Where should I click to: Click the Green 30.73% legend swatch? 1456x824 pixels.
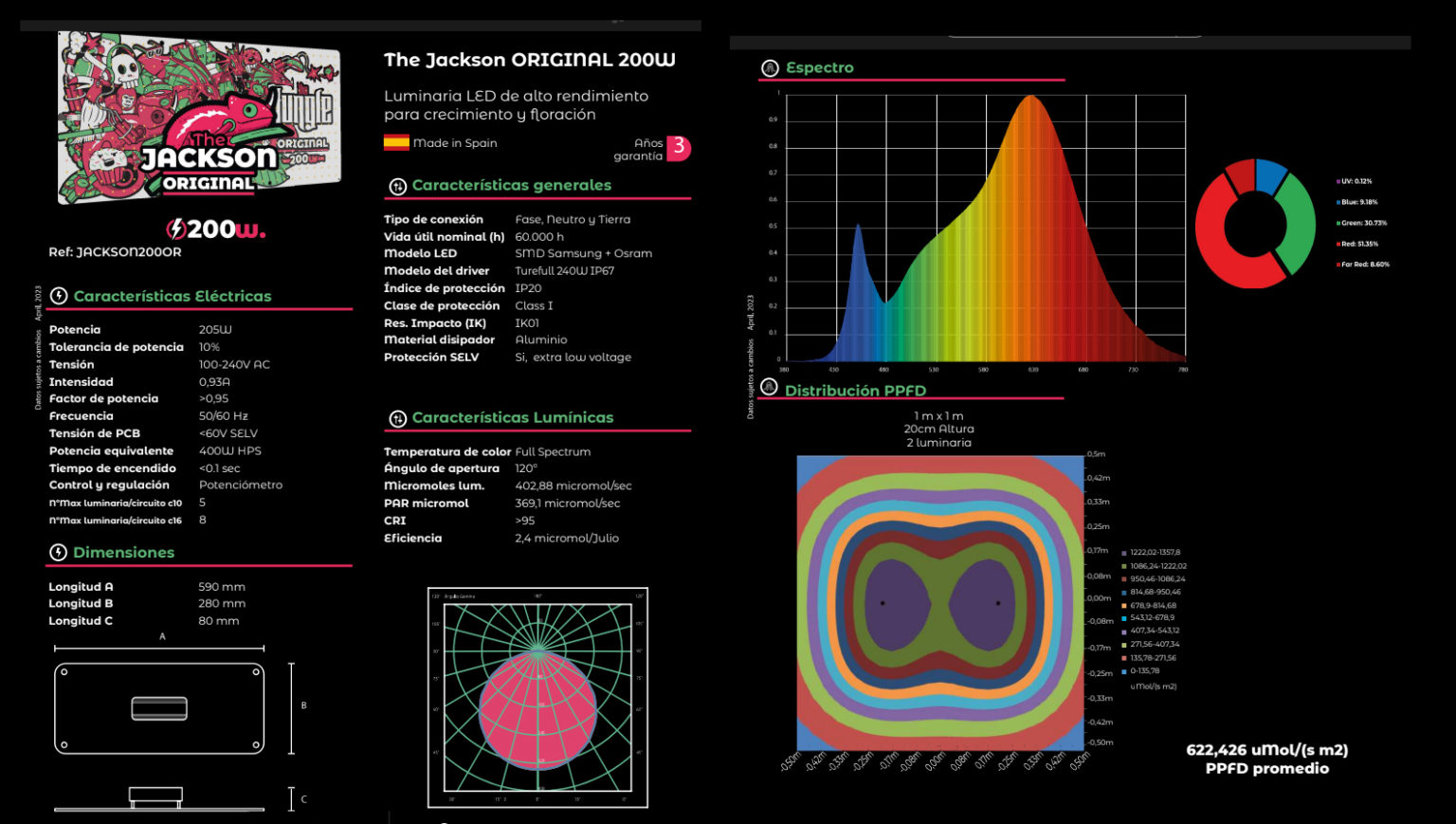1338,223
